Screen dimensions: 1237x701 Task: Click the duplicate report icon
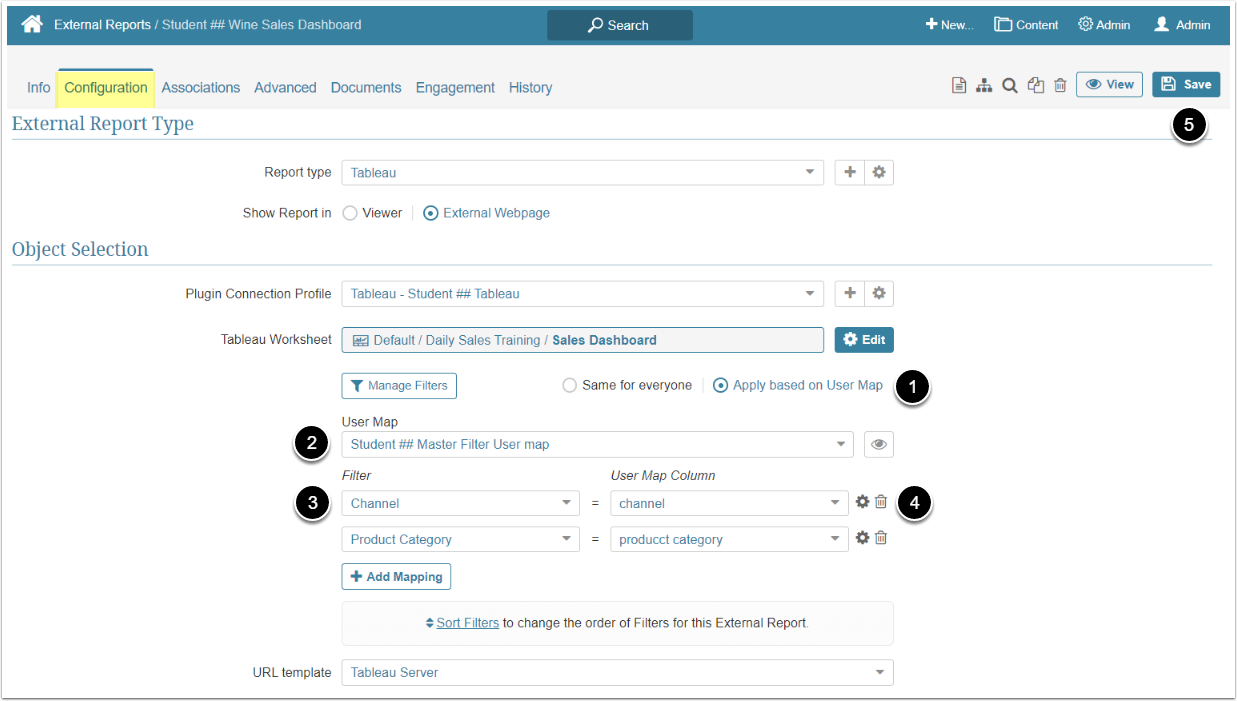(x=1036, y=86)
